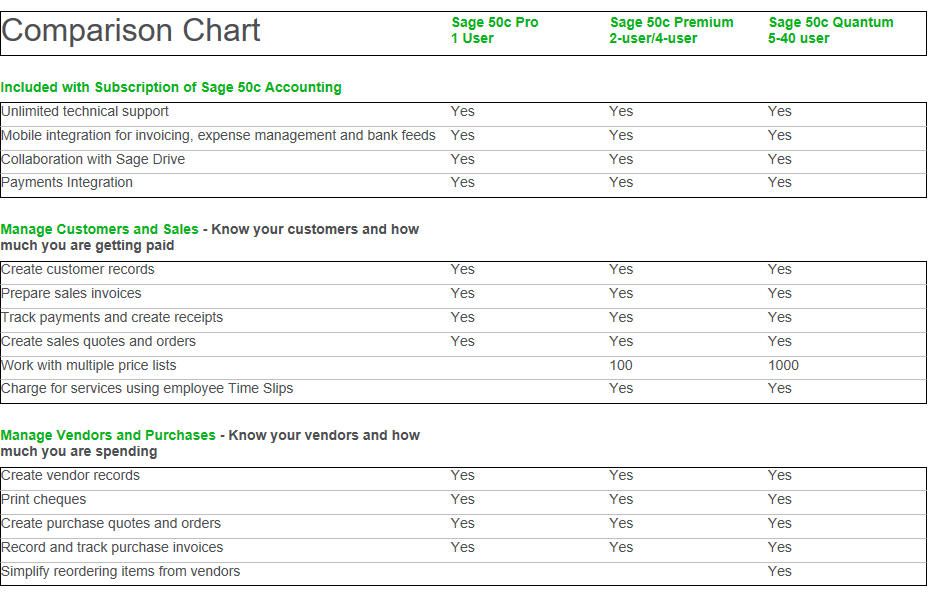Image resolution: width=936 pixels, height=592 pixels.
Task: Click 'Simplify reordering items from vendors' label
Action: tap(121, 571)
